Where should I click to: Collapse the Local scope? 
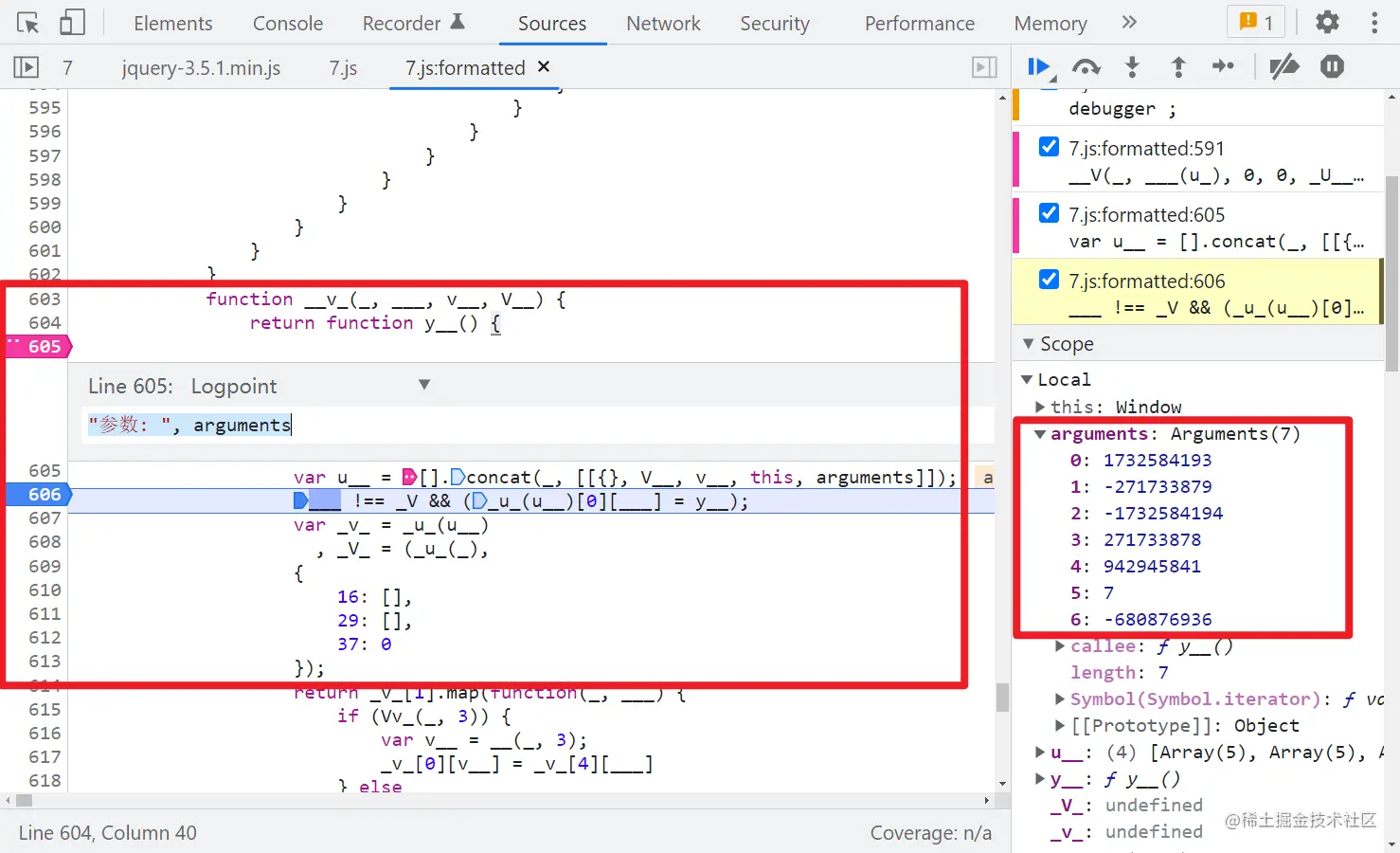[1026, 379]
